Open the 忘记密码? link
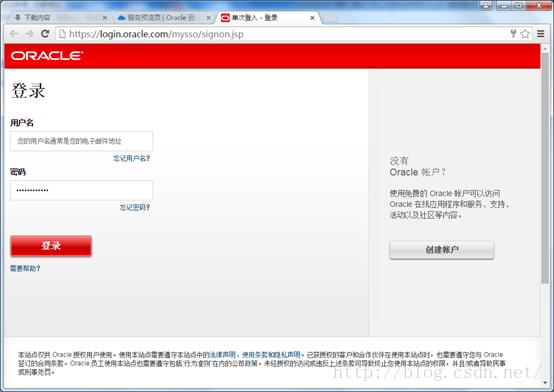This screenshot has width=554, height=392. coord(135,207)
